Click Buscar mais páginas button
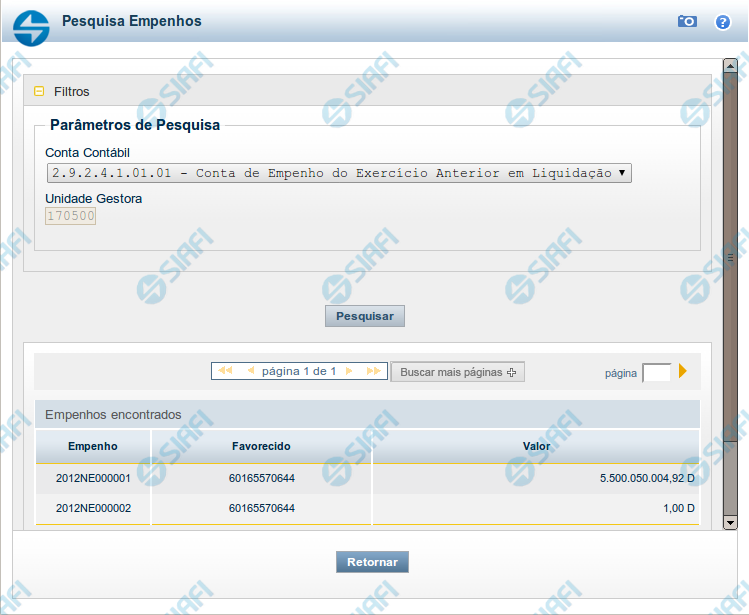 click(x=457, y=372)
